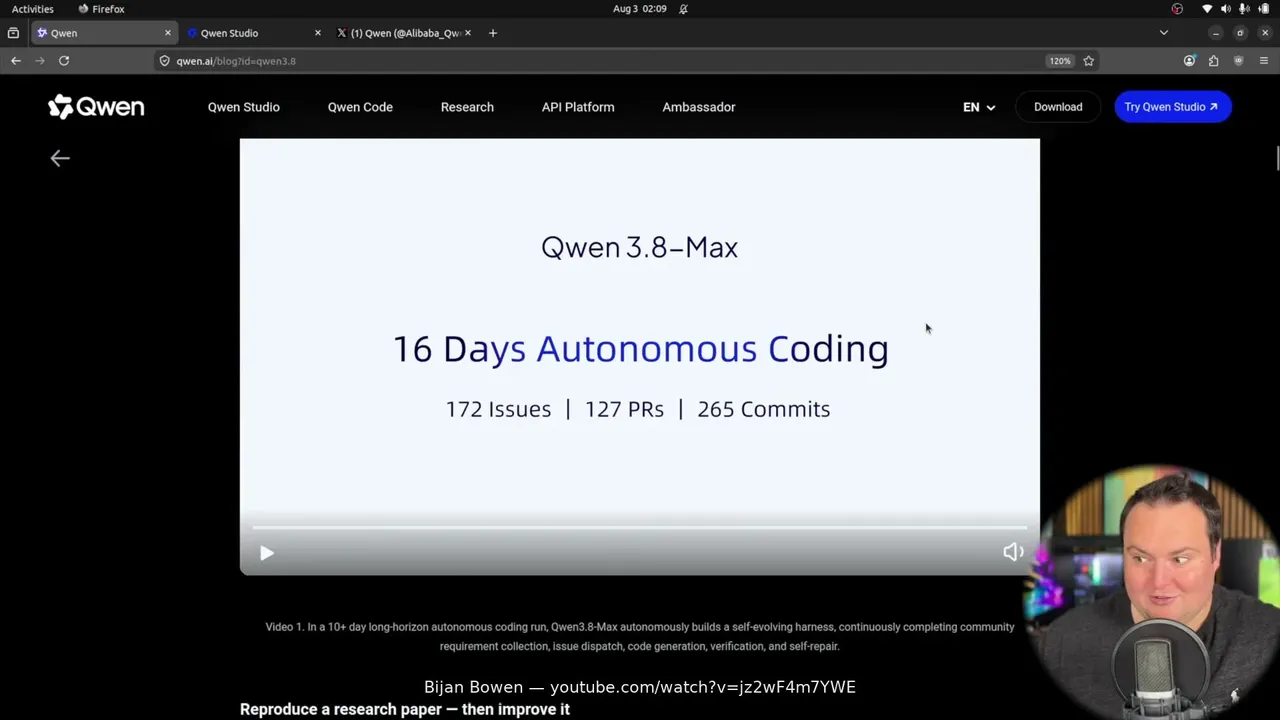Viewport: 1280px width, 720px height.
Task: Click the '127 PRs' stat in video
Action: (624, 409)
